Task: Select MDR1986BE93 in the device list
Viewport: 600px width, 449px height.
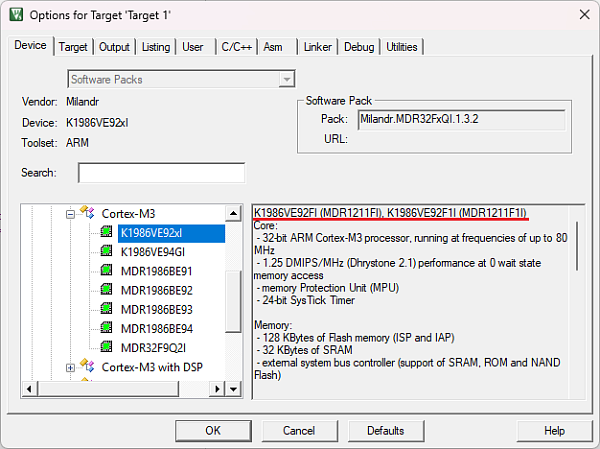Action: click(157, 309)
